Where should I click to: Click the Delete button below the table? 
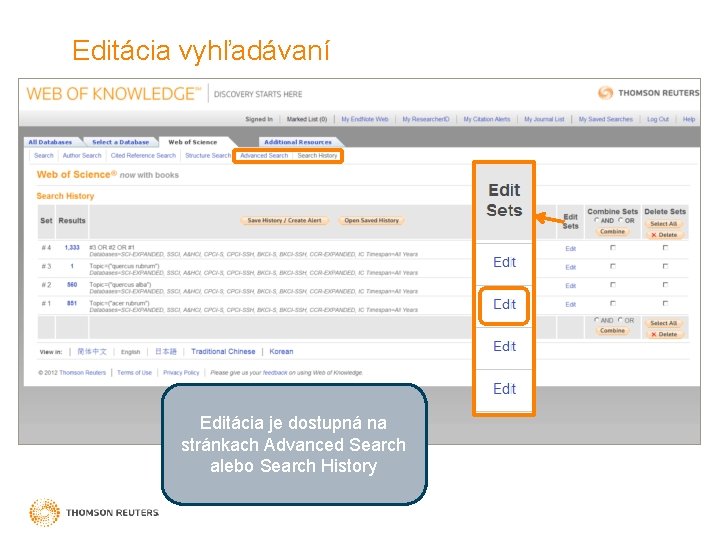point(664,334)
